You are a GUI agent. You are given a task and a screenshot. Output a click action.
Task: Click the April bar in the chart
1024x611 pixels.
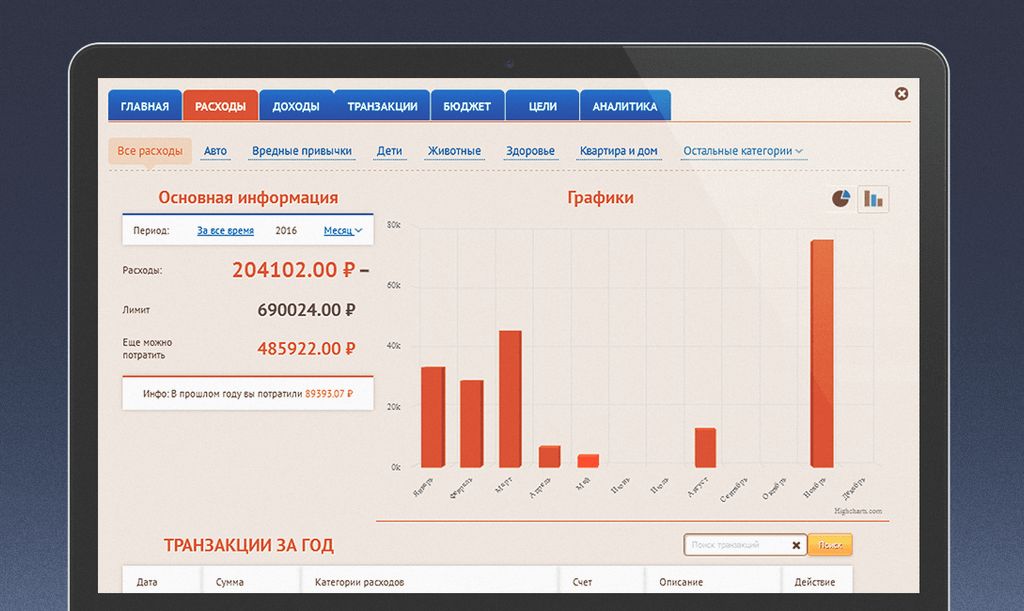pos(549,456)
